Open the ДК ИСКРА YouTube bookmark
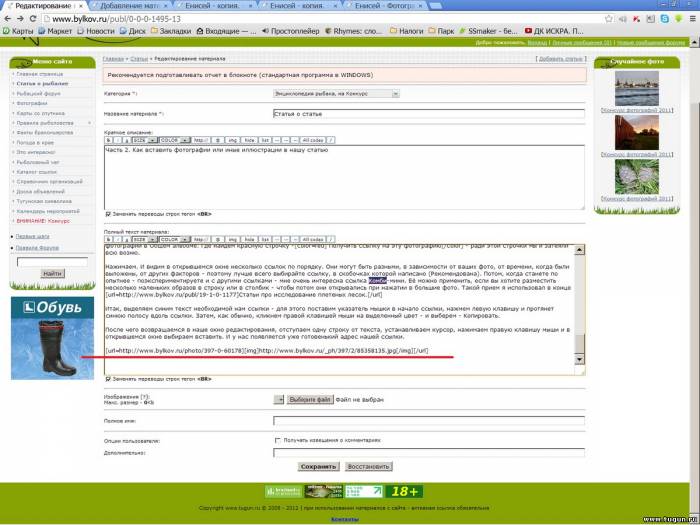 (554, 31)
